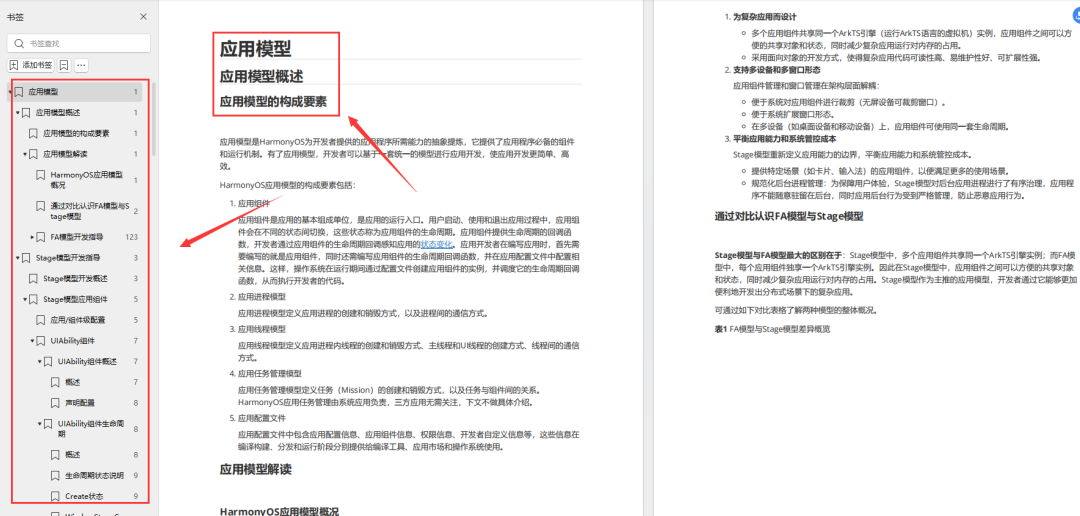1080x516 pixels.
Task: Click the 添加书签 button
Action: pyautogui.click(x=31, y=65)
